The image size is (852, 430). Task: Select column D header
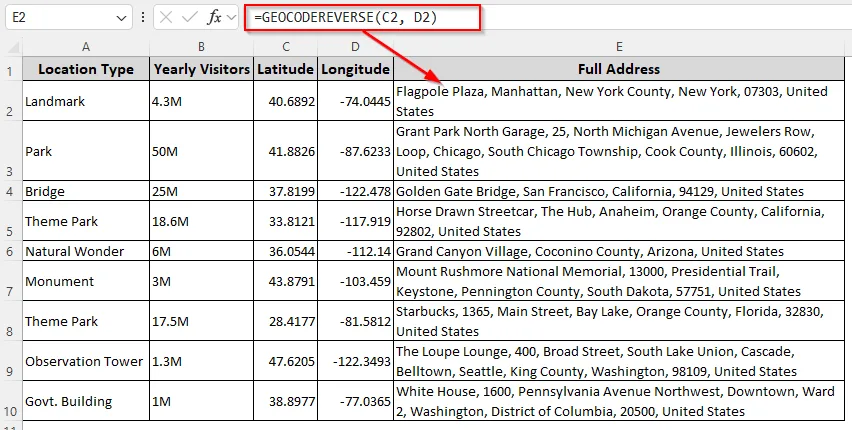point(355,47)
